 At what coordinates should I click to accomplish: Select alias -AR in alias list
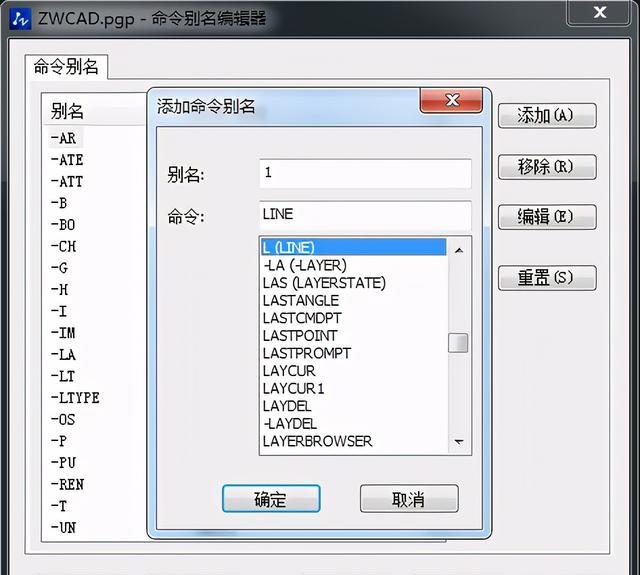point(63,138)
